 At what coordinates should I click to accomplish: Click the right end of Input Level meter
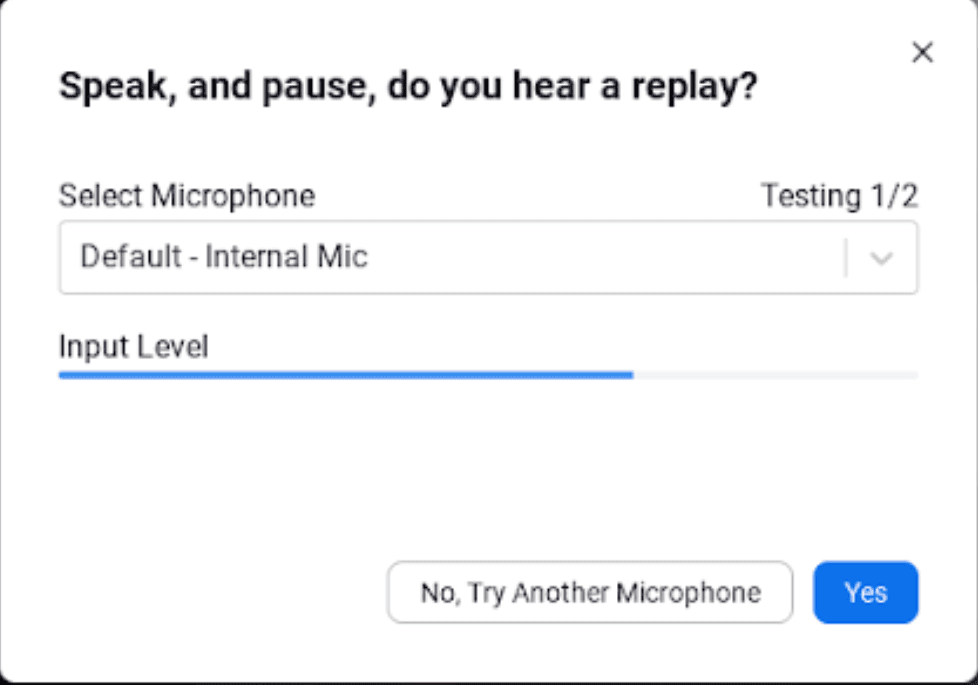913,375
